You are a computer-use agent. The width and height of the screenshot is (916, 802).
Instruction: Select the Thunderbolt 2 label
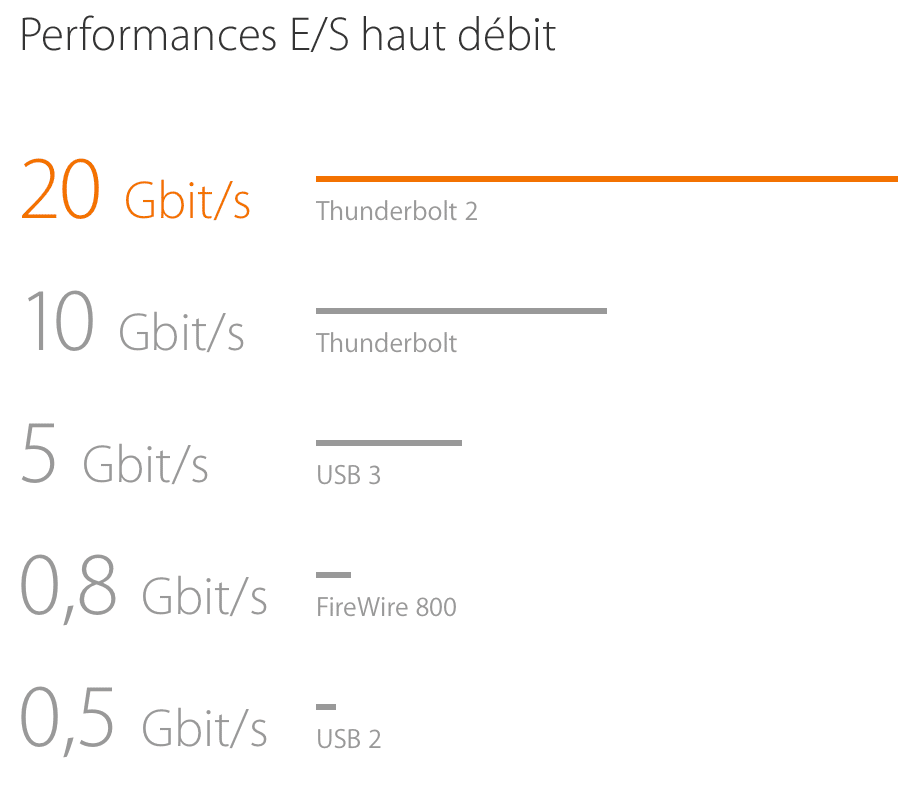point(397,211)
